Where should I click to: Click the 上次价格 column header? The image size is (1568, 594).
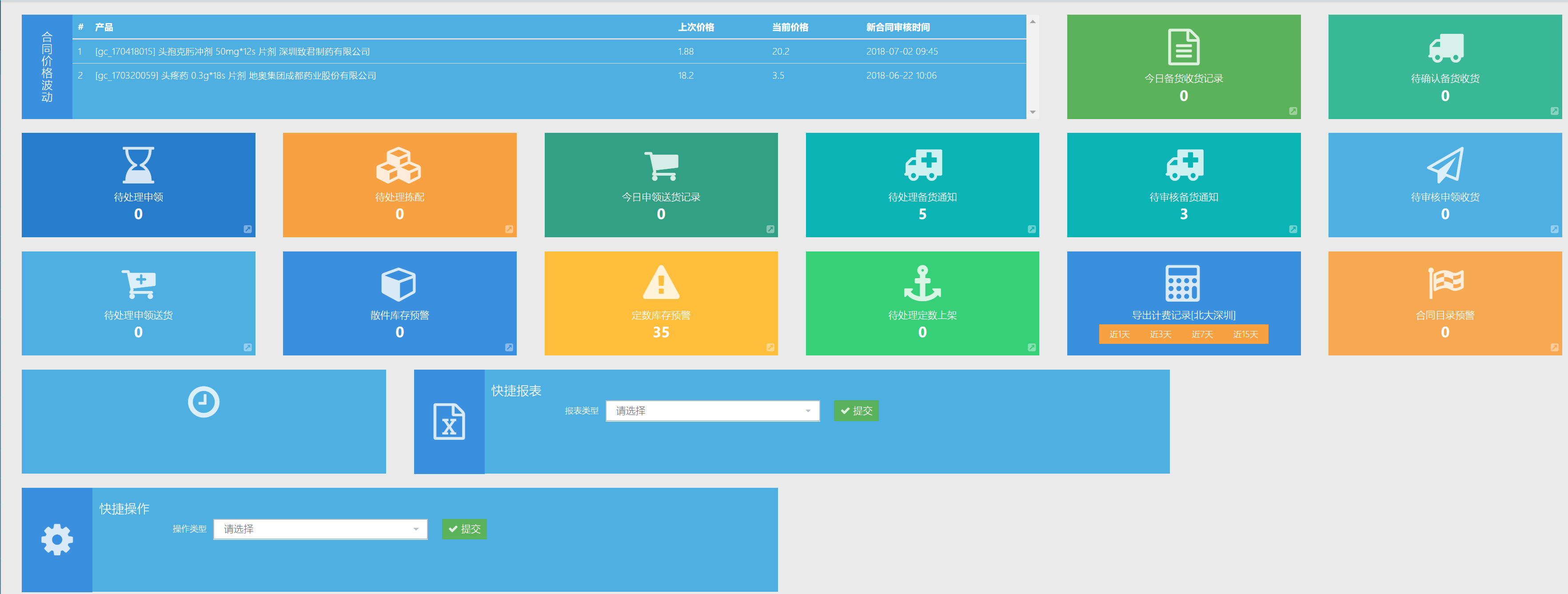click(696, 28)
